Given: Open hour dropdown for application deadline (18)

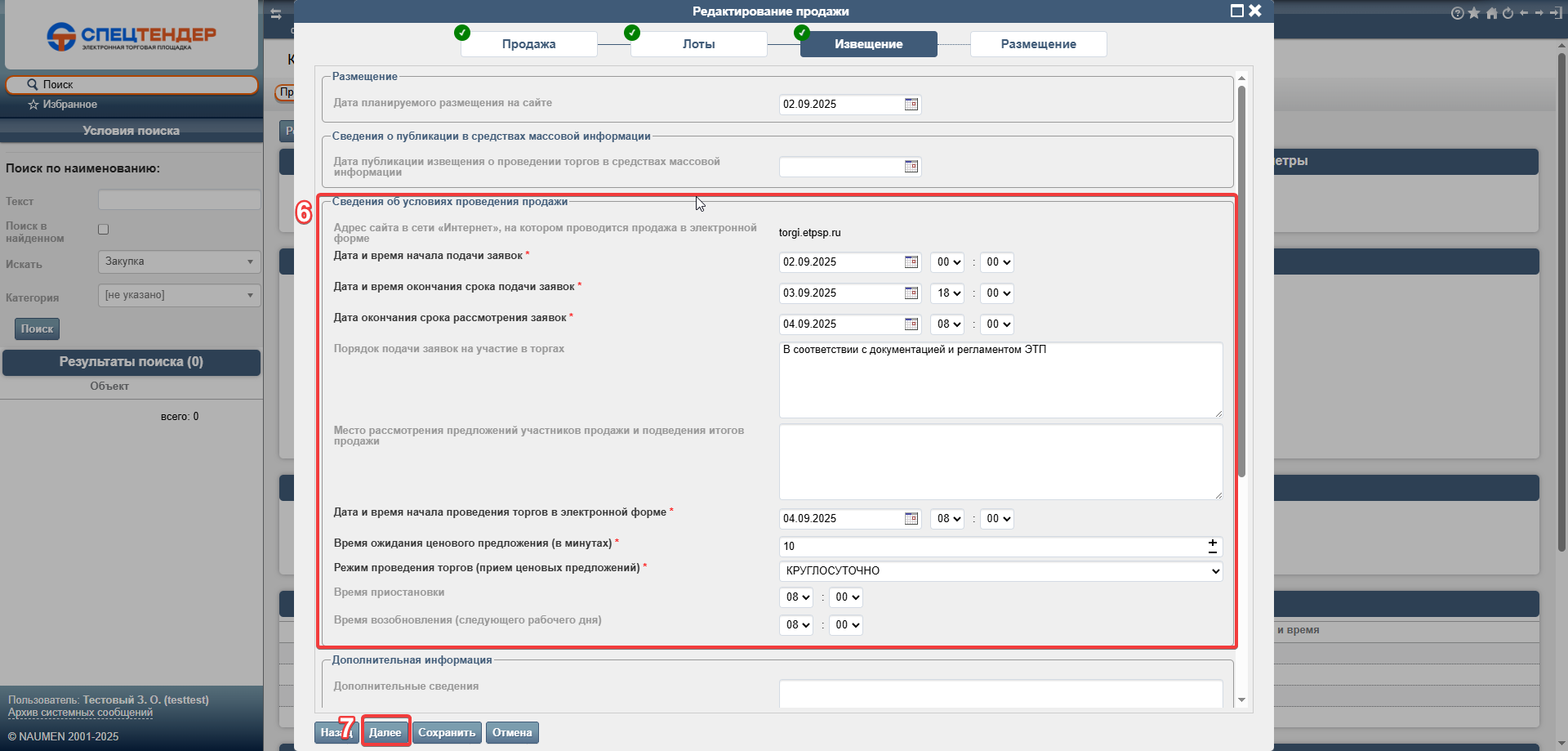Looking at the screenshot, I should coord(947,293).
